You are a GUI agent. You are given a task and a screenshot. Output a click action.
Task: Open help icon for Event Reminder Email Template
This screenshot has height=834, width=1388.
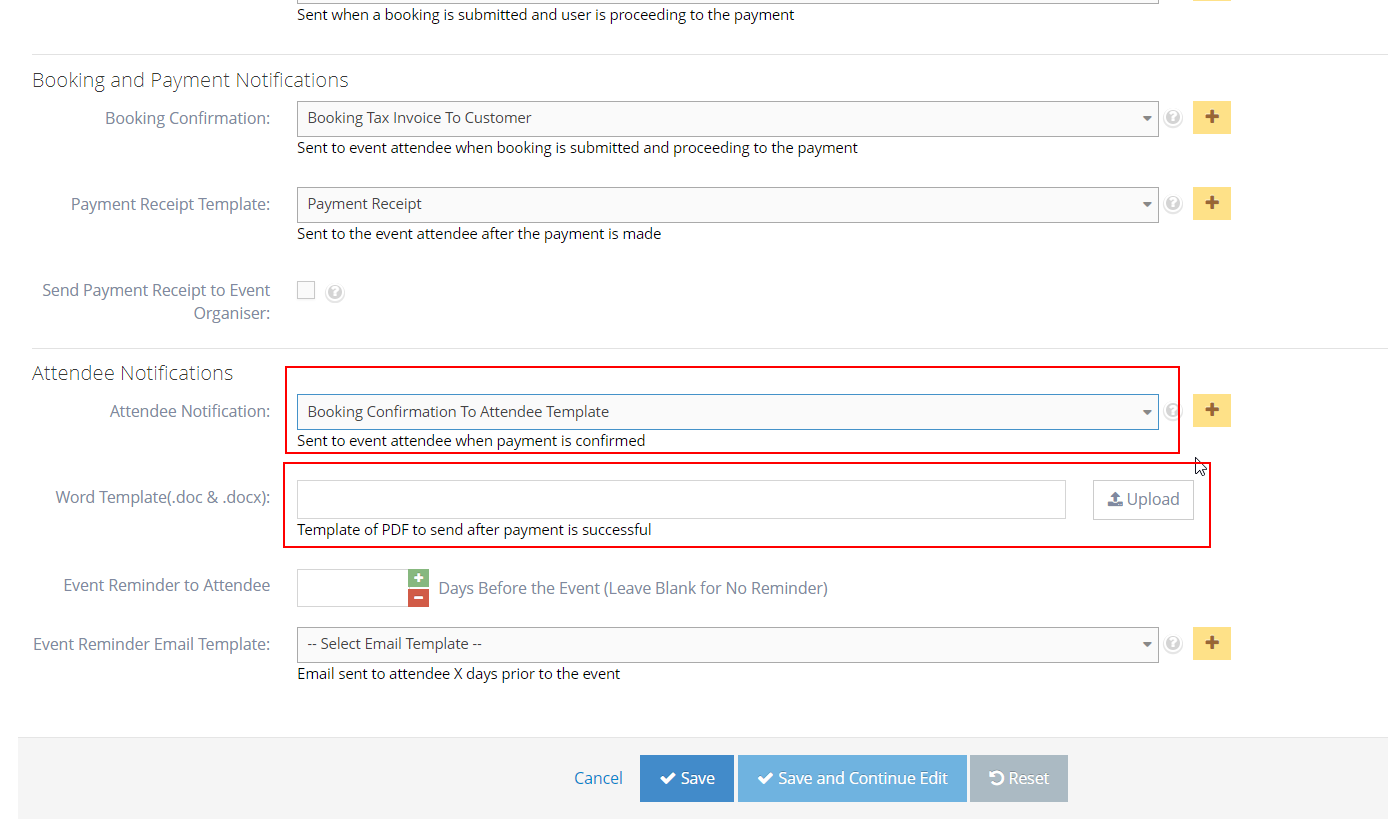click(x=1173, y=645)
